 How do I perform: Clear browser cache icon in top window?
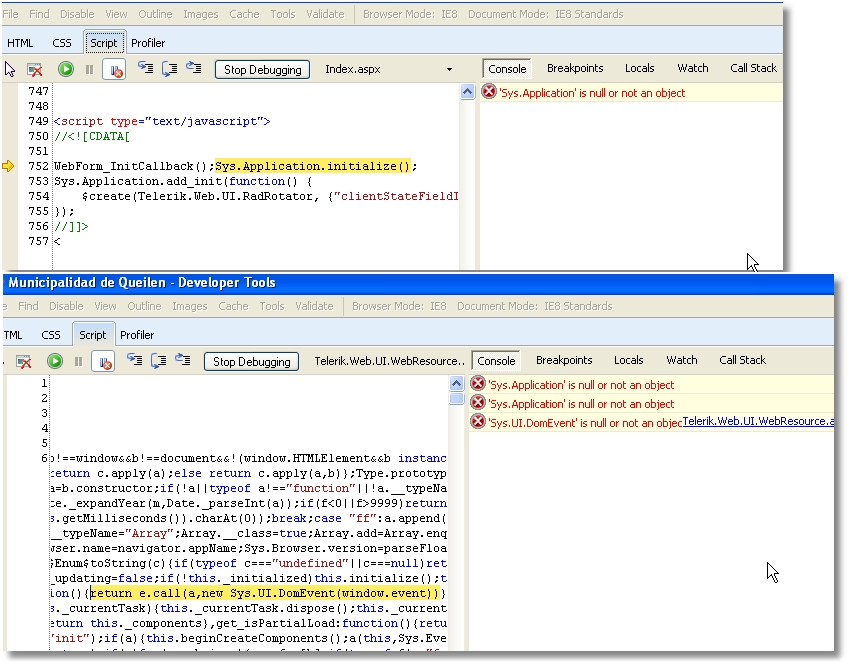[x=35, y=69]
